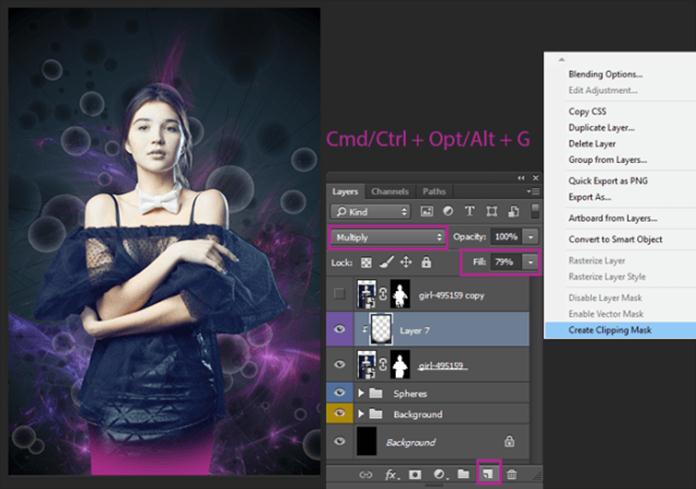Create a new fill or adjustment layer
Image resolution: width=696 pixels, height=489 pixels.
437,473
